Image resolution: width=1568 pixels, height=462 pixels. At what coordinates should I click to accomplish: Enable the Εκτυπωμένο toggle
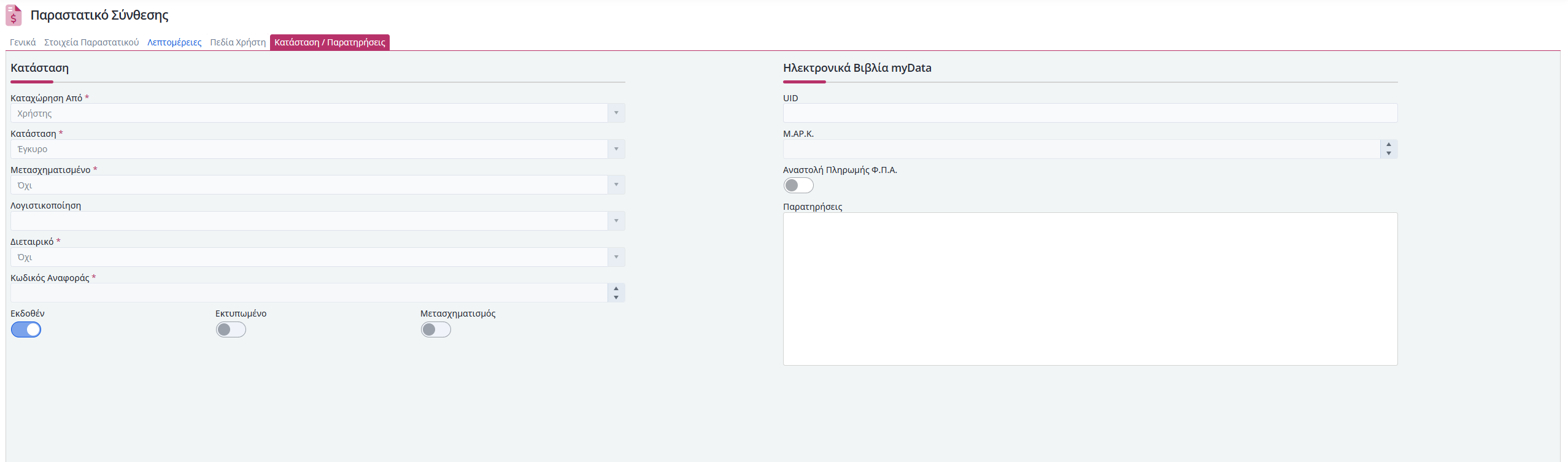coord(231,330)
